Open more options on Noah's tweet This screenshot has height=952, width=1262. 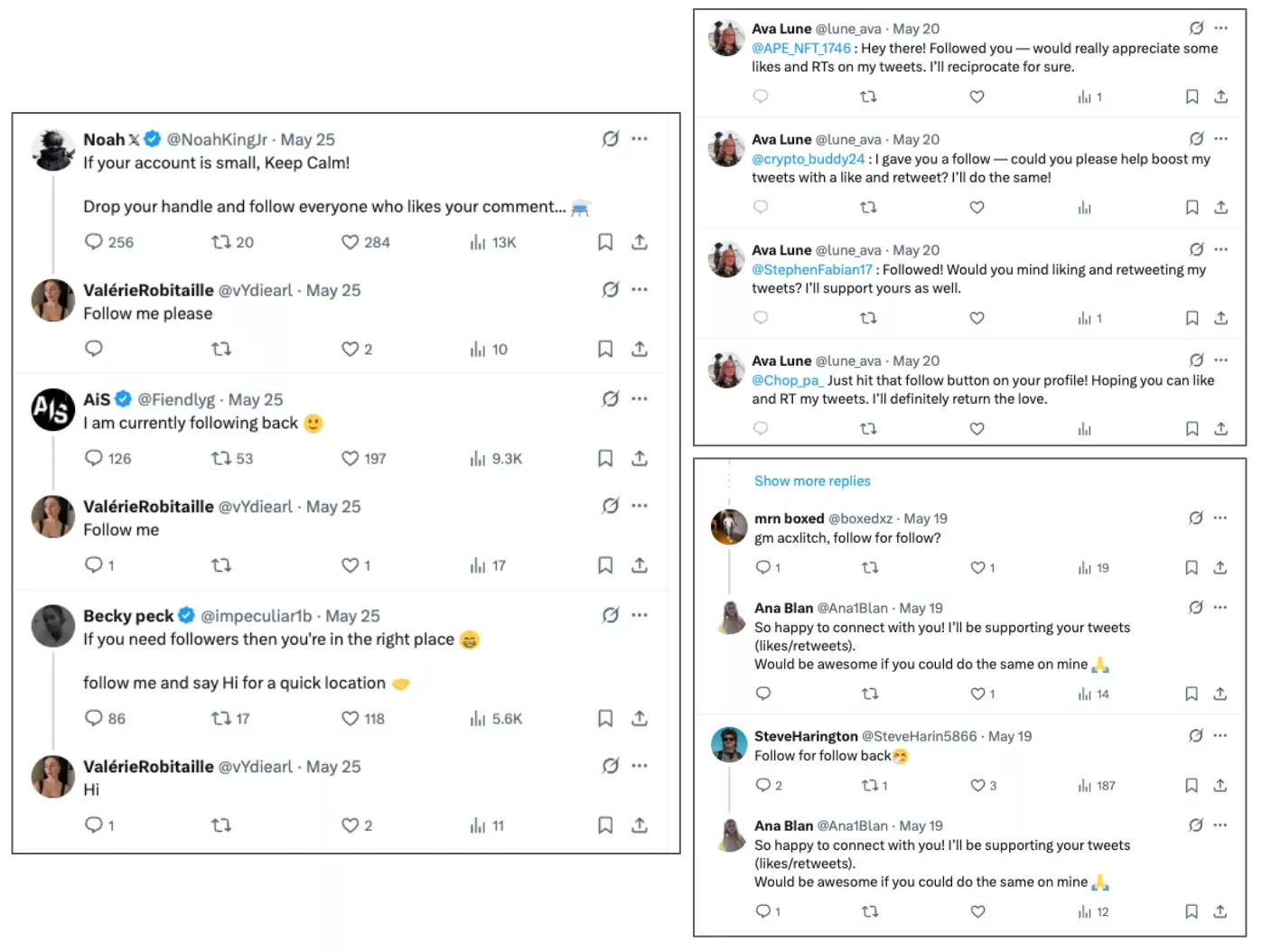[x=640, y=138]
